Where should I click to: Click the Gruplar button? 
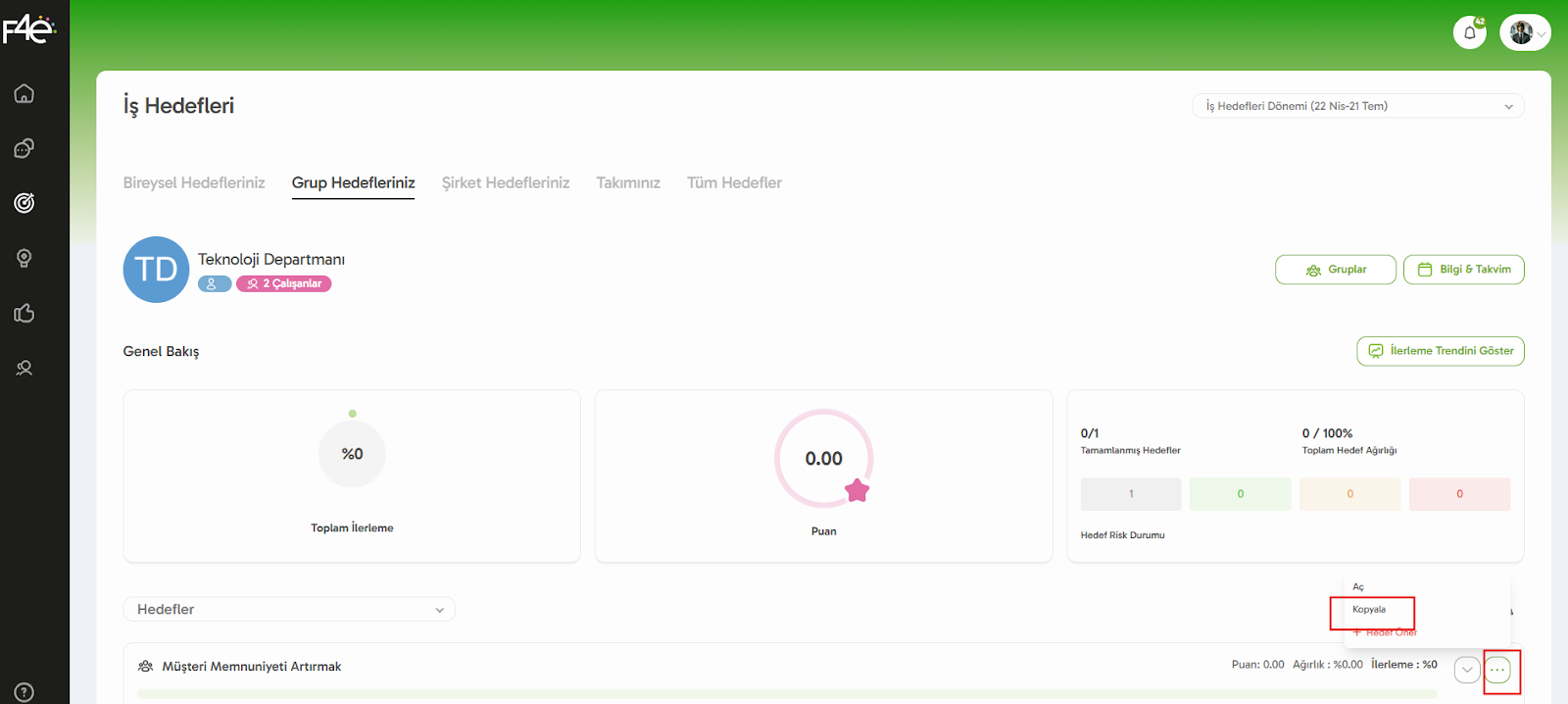coord(1335,270)
